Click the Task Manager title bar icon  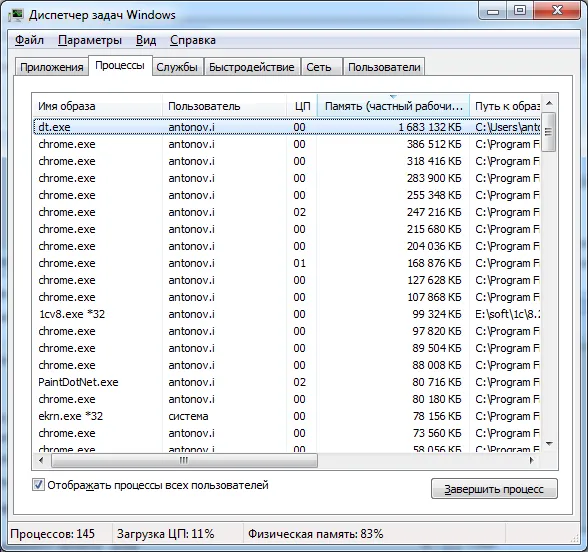[x=16, y=15]
